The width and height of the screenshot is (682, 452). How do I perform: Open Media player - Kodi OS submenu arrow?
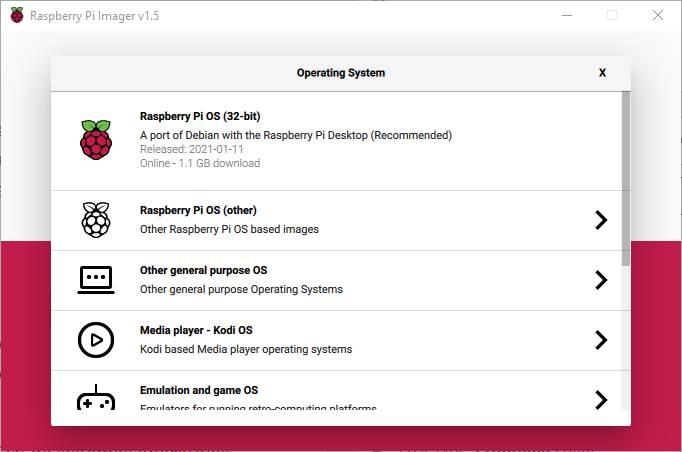[x=600, y=340]
